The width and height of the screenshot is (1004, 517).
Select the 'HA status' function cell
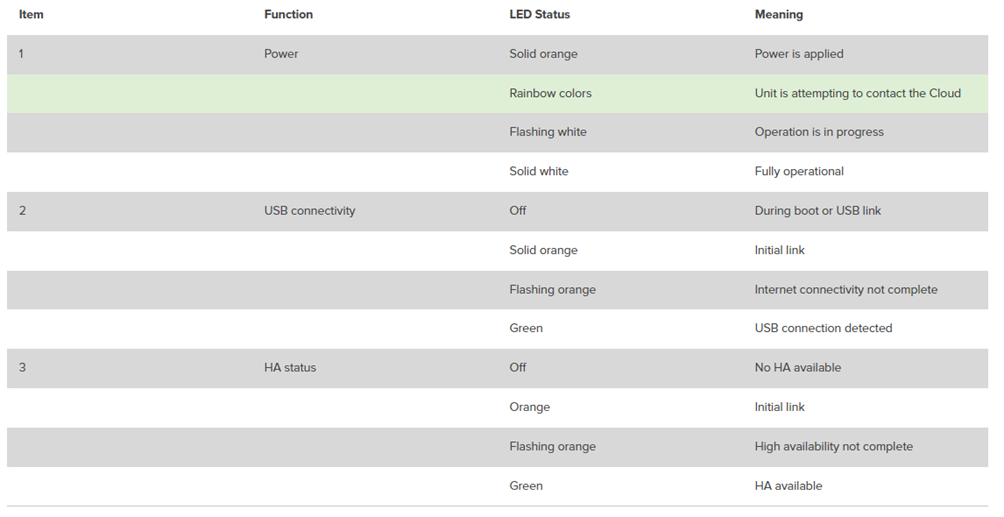pyautogui.click(x=290, y=368)
